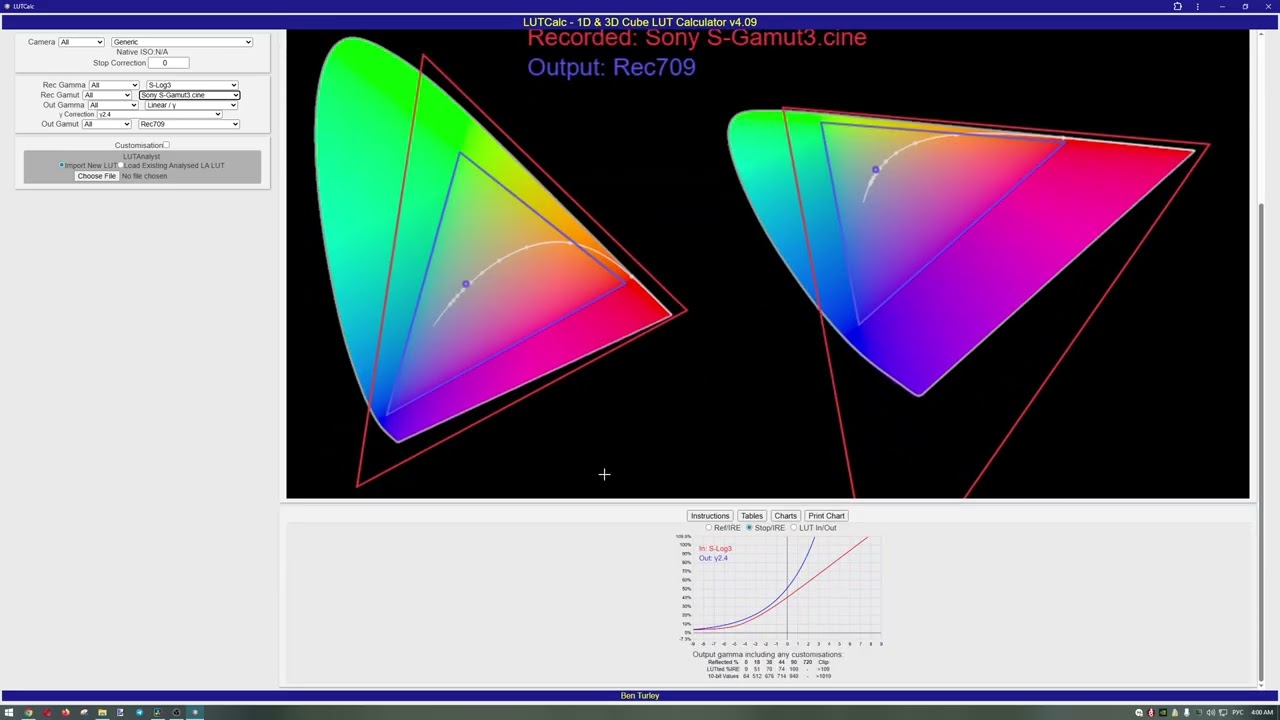Open Firefox from the taskbar
The image size is (1280, 720).
point(65,713)
